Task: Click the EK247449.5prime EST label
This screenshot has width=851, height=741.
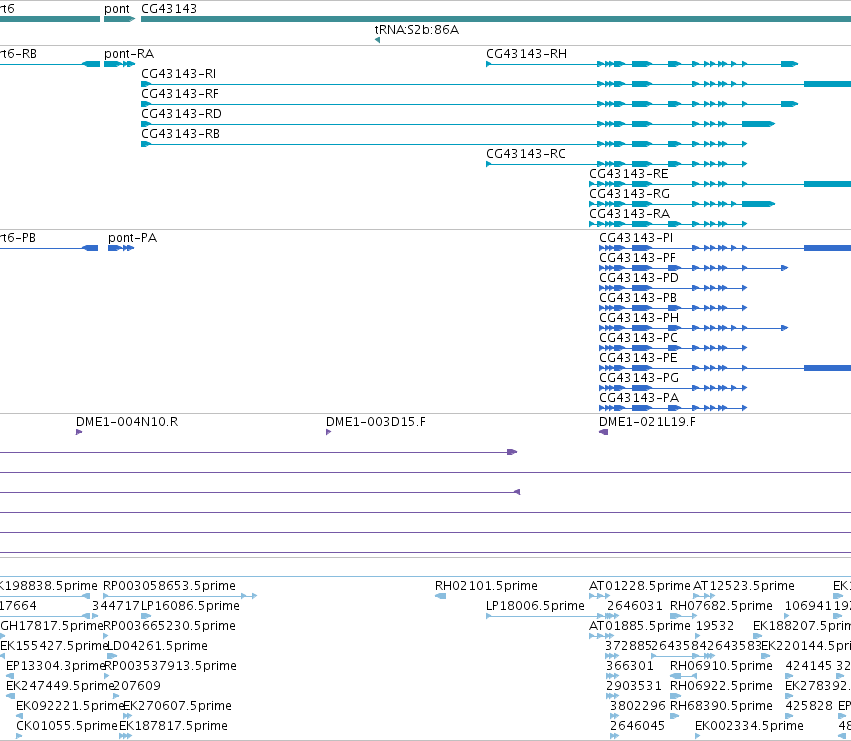Action: click(x=60, y=686)
